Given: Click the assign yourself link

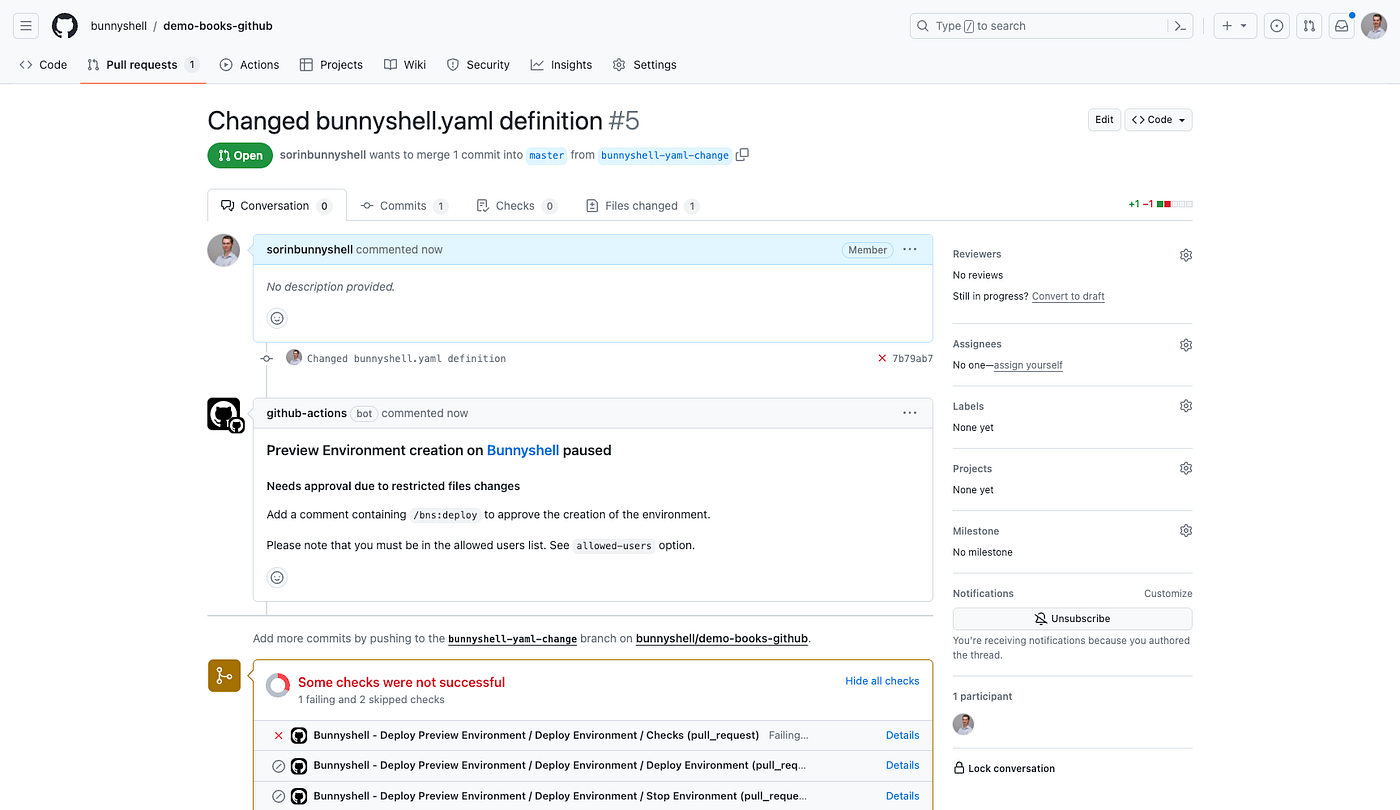Looking at the screenshot, I should (1028, 366).
